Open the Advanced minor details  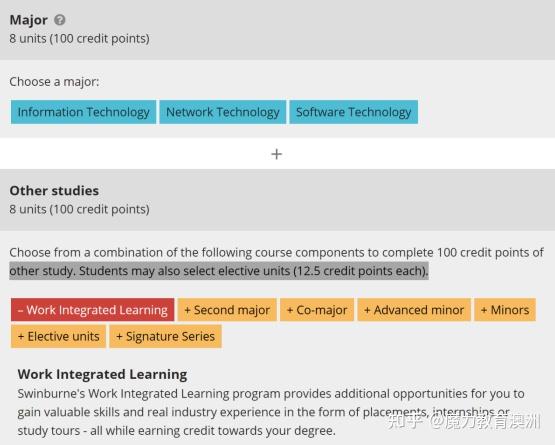click(x=414, y=310)
